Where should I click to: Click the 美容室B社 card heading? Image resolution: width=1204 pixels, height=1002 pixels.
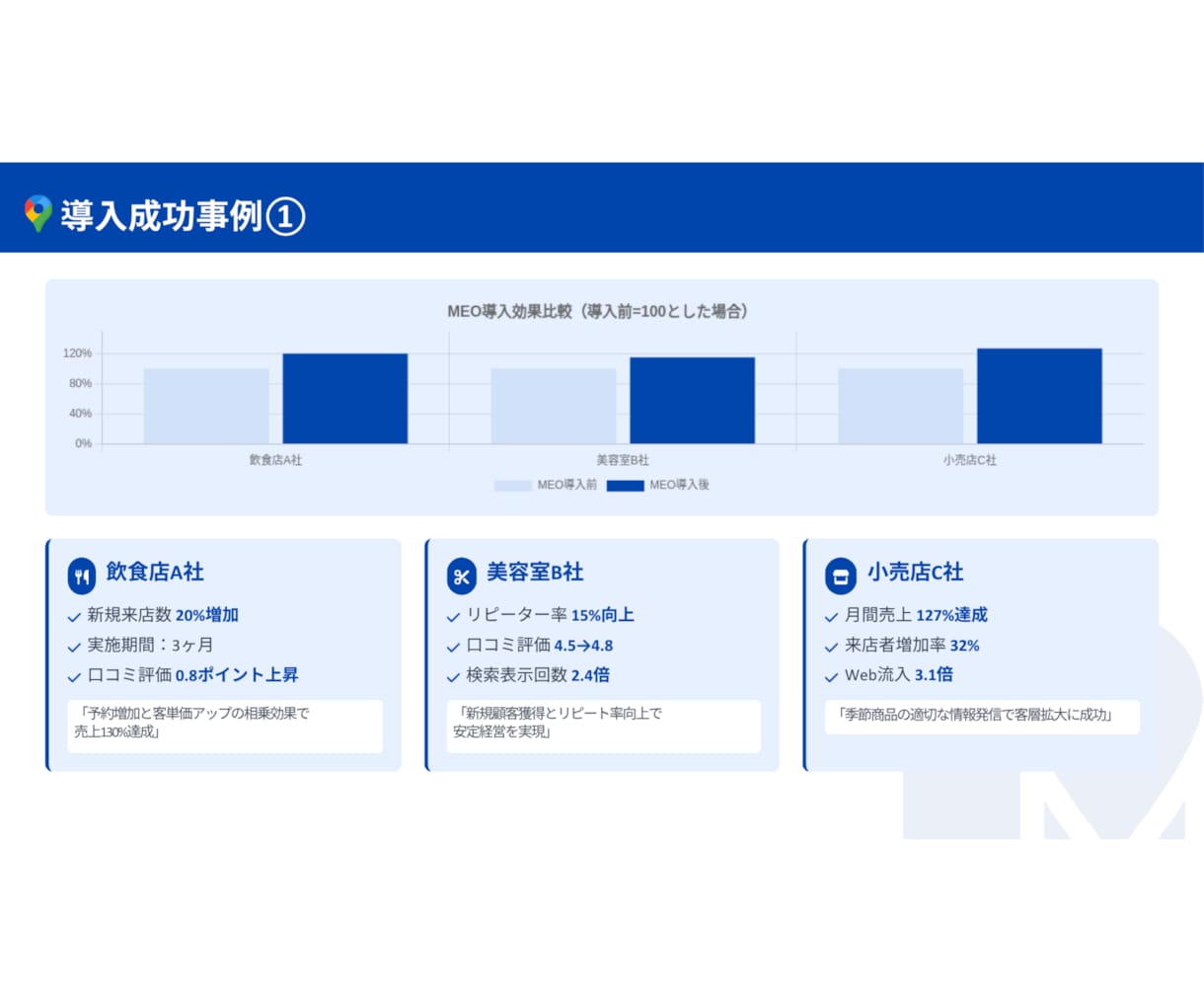pos(535,572)
